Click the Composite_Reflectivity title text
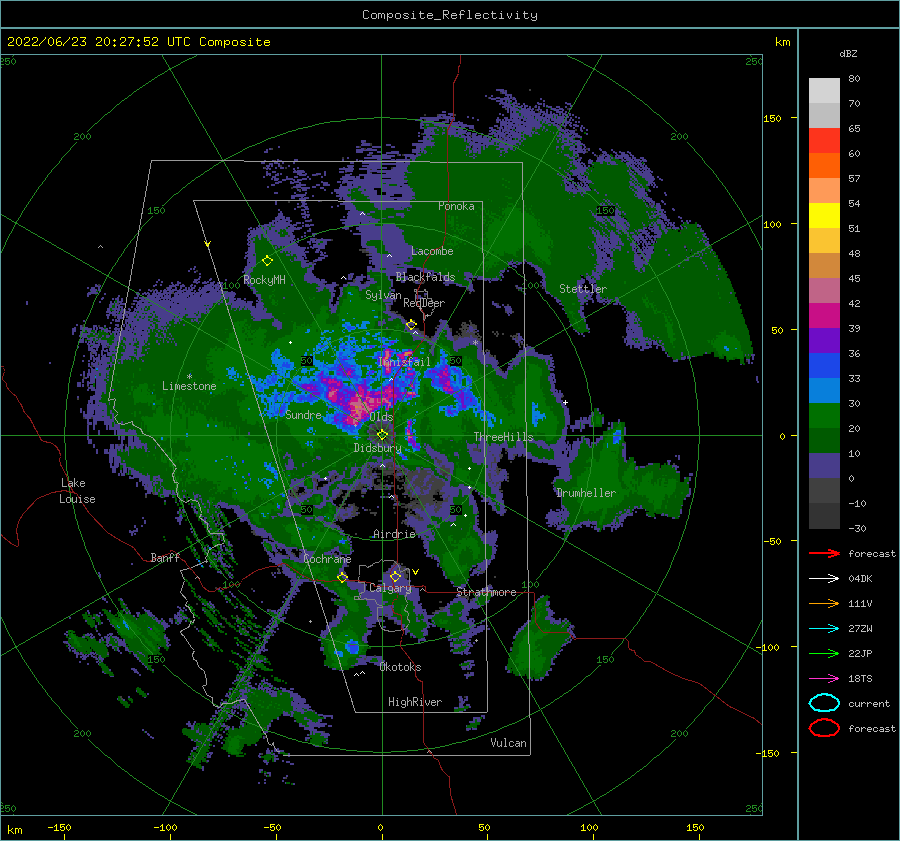Viewport: 900px width, 841px height. click(x=449, y=15)
